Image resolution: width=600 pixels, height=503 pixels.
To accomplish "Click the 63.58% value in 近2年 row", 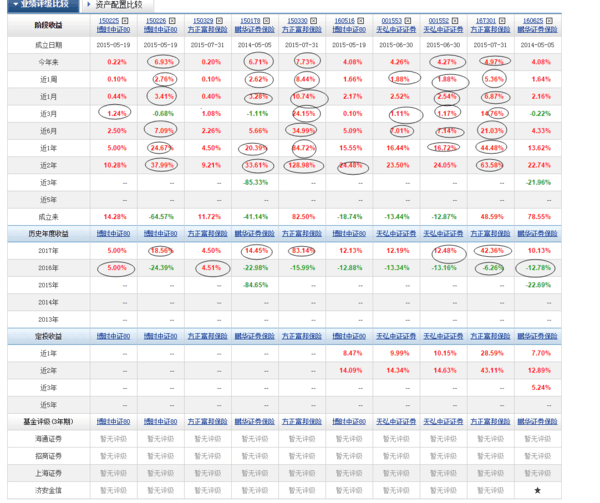I will 492,165.
